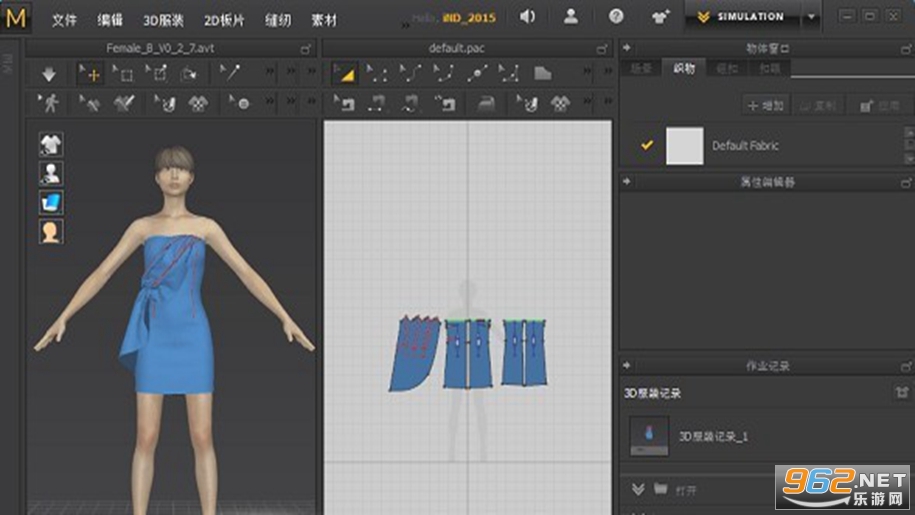The height and width of the screenshot is (515, 915).
Task: Expand hidden menus via chevron after 素材
Action: [405, 25]
